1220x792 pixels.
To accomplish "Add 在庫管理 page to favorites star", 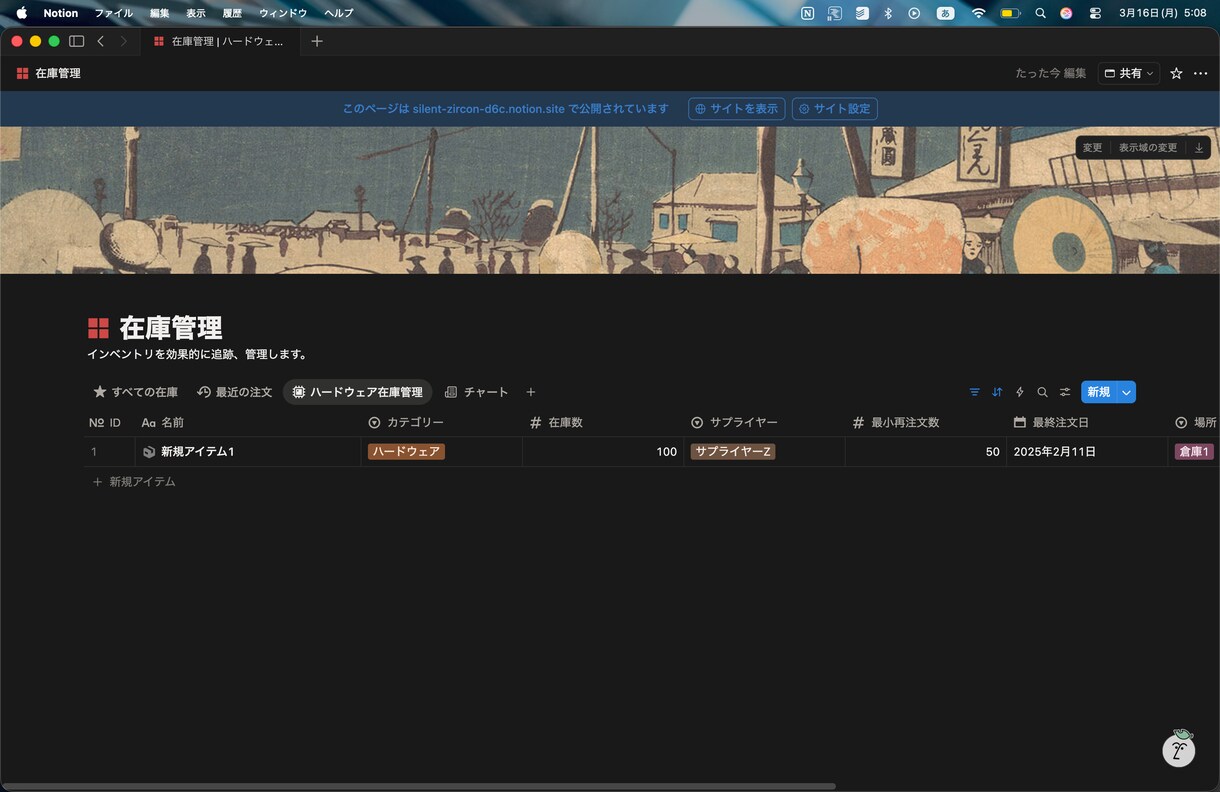I will point(1176,73).
